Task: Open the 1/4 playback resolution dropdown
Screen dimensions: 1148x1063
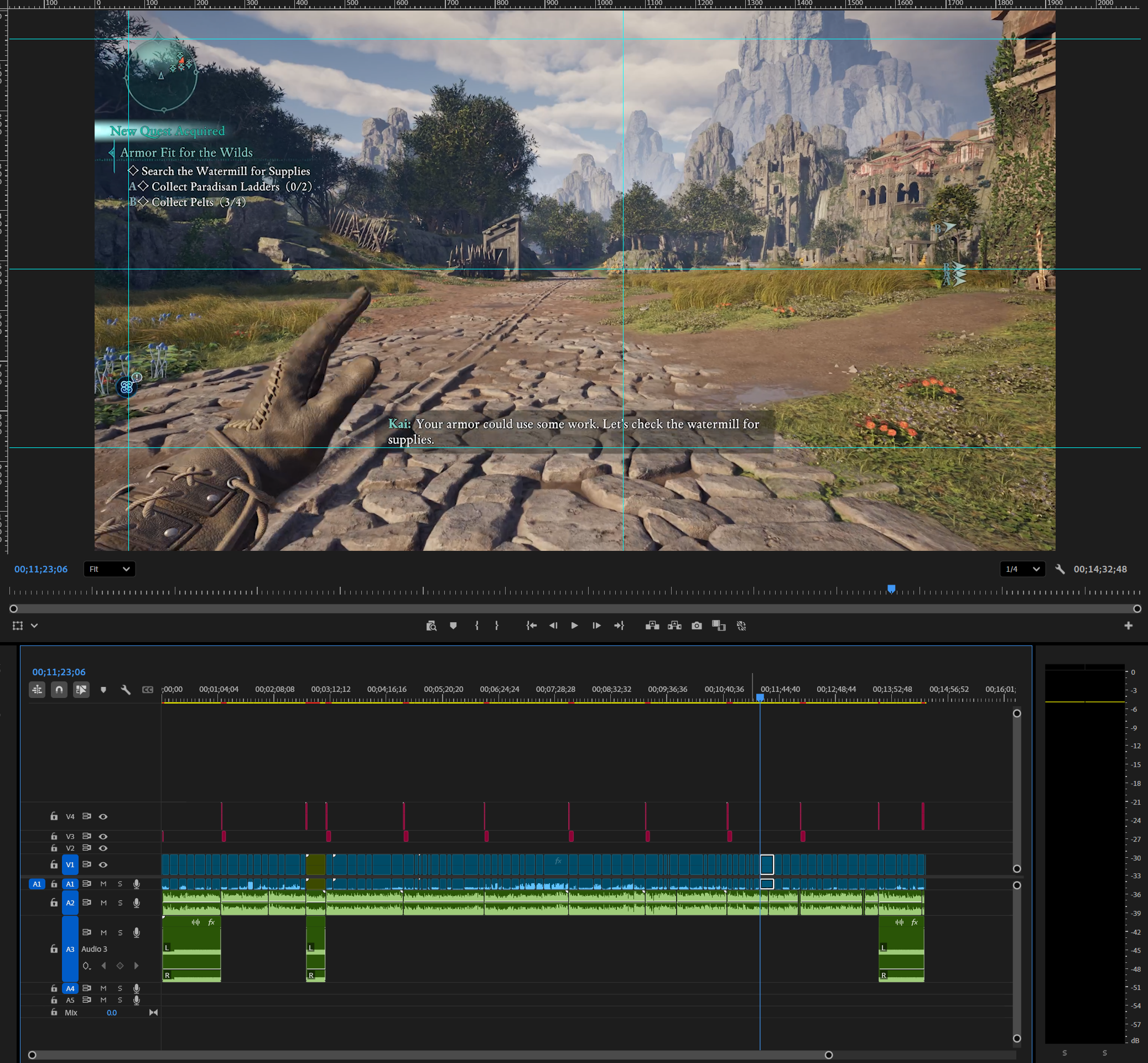Action: (x=1022, y=569)
